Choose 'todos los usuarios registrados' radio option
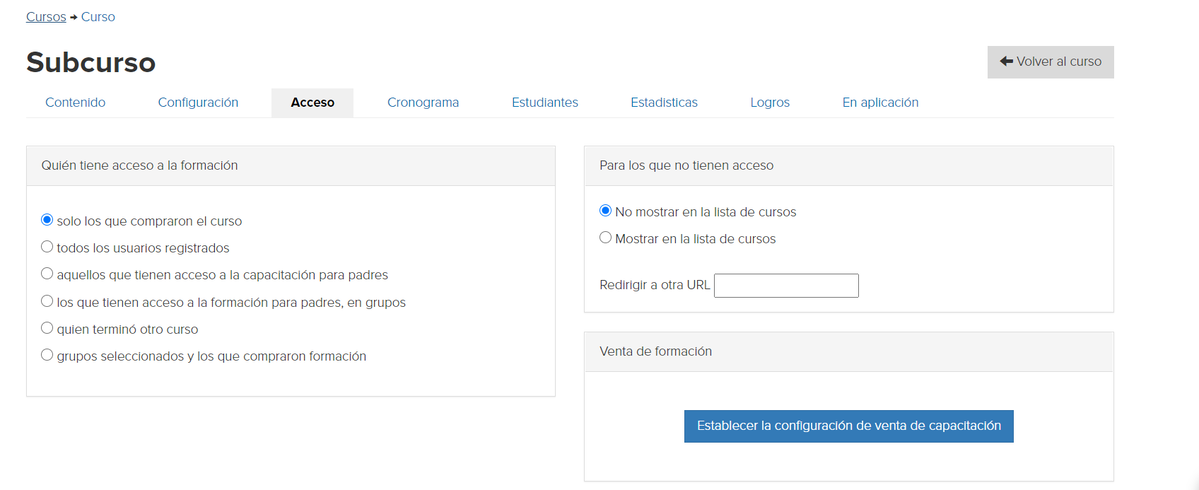Screen dimensions: 1199x490 47,247
